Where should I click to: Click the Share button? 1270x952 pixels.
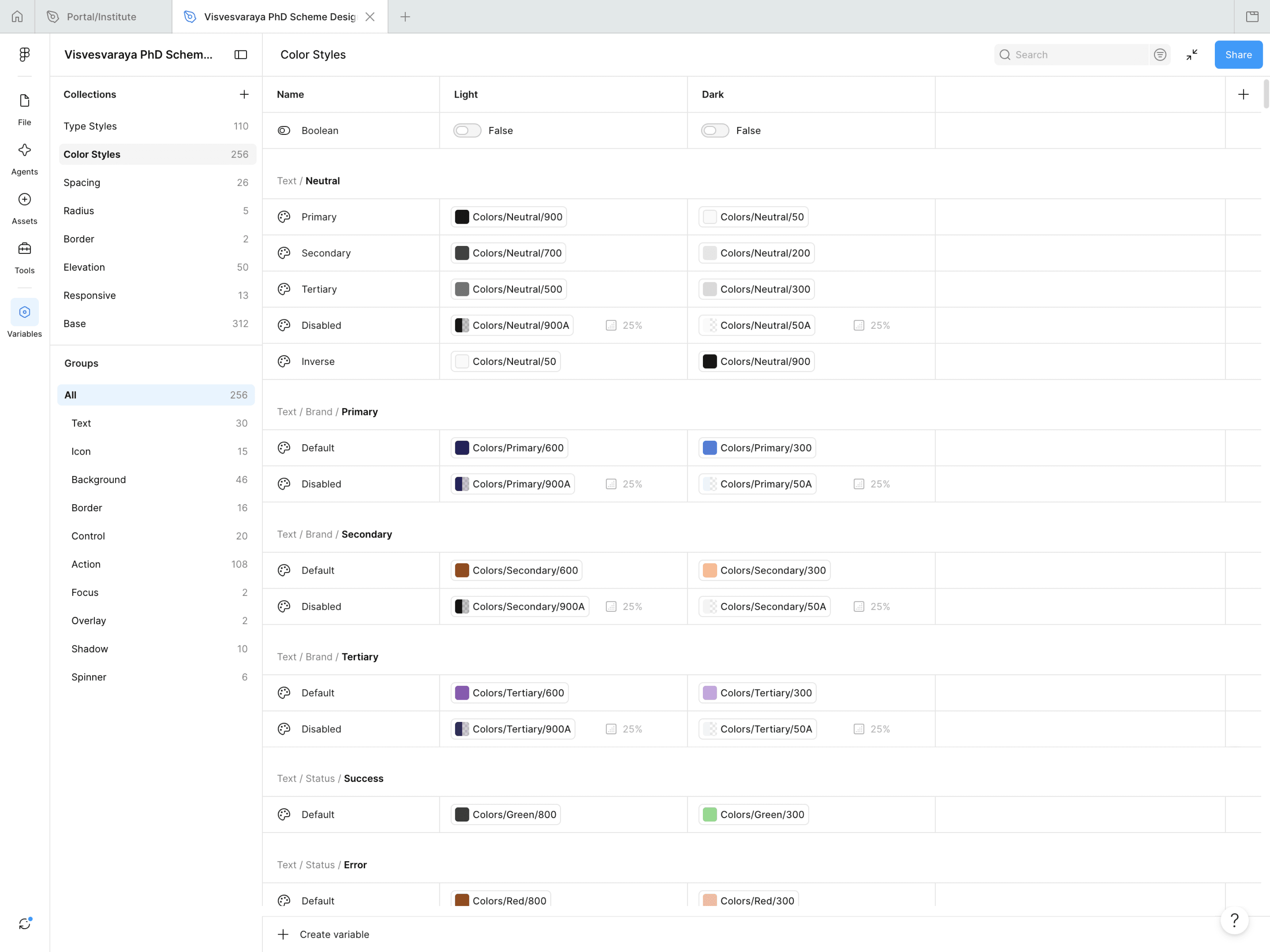tap(1238, 54)
